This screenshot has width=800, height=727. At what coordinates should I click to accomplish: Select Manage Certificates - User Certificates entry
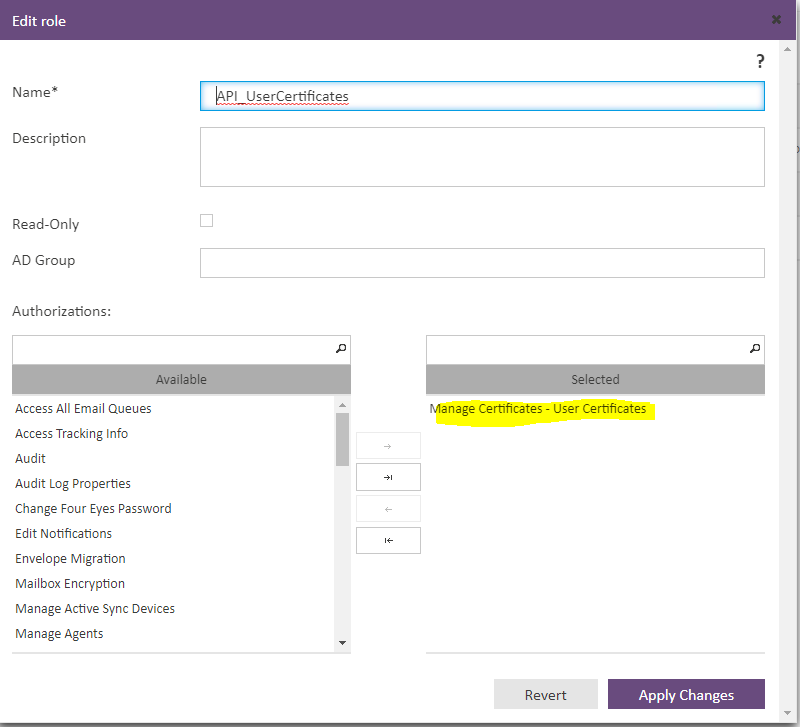click(538, 409)
